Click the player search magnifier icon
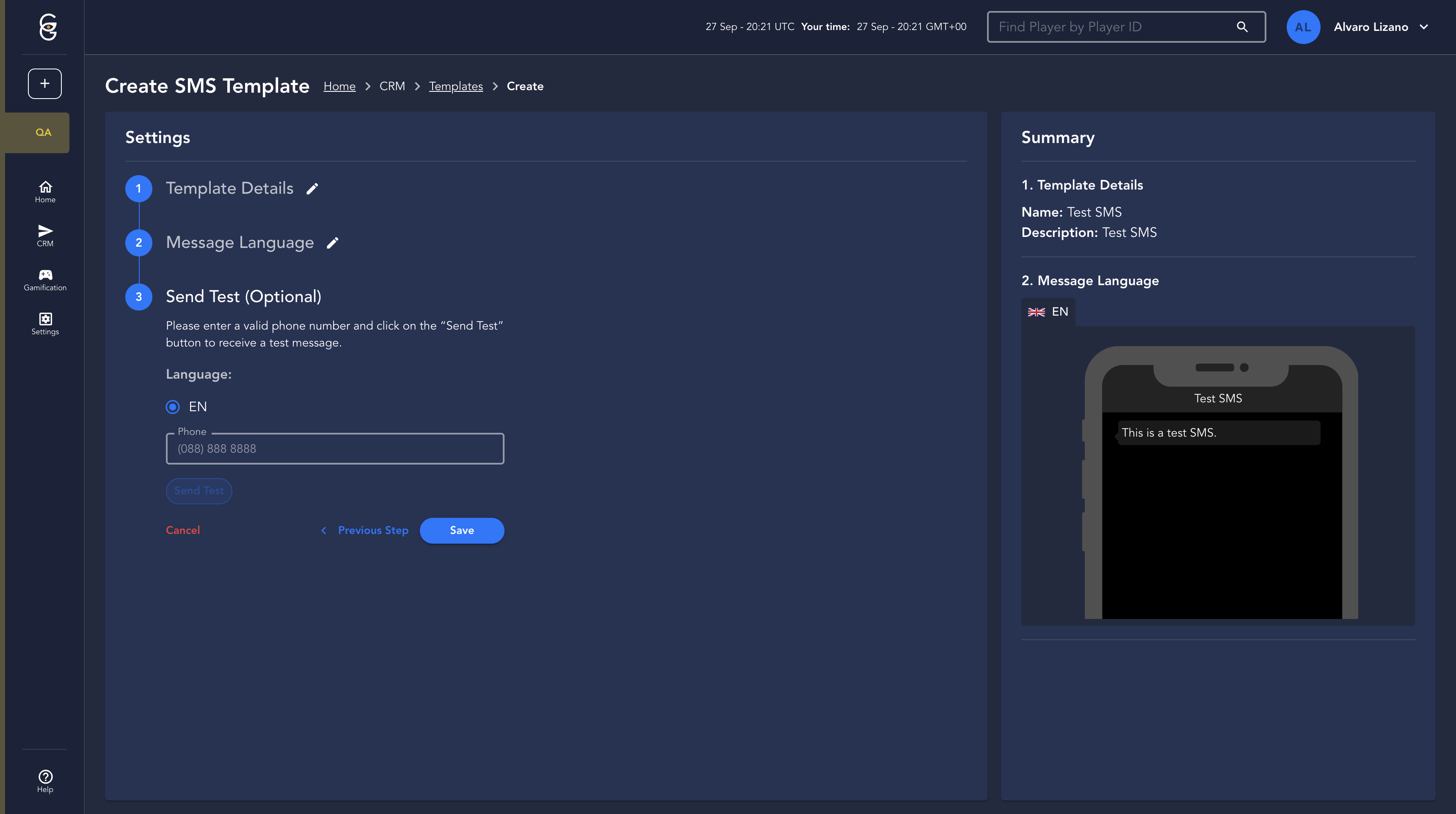Image resolution: width=1456 pixels, height=814 pixels. pyautogui.click(x=1242, y=27)
